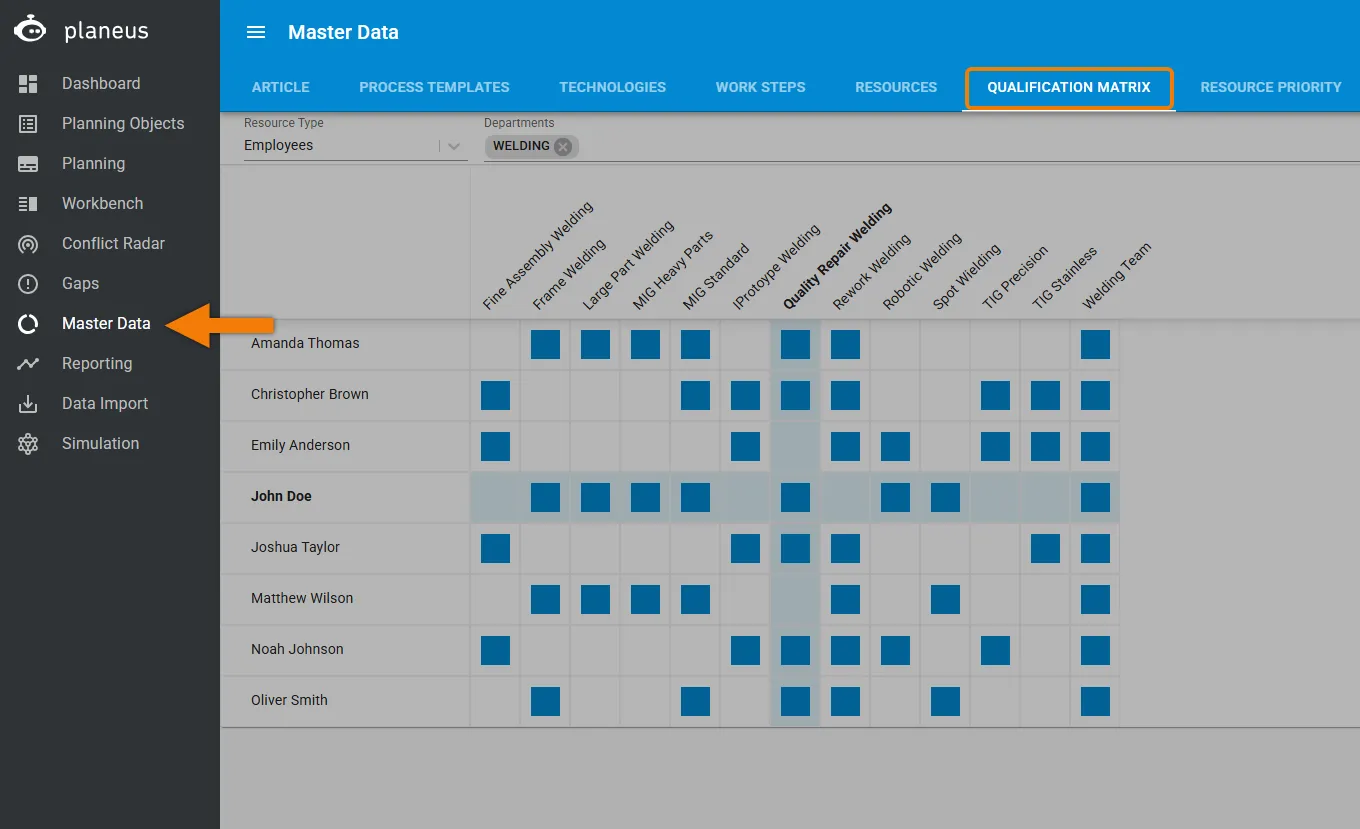Click the Robotic Welding column header
Viewport: 1360px width, 829px height.
922,271
